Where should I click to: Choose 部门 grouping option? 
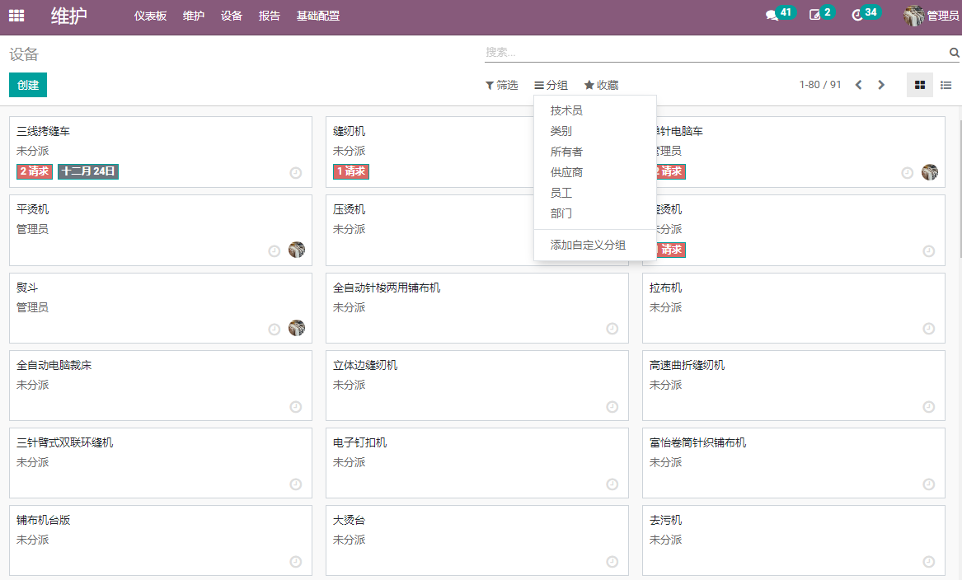click(561, 213)
